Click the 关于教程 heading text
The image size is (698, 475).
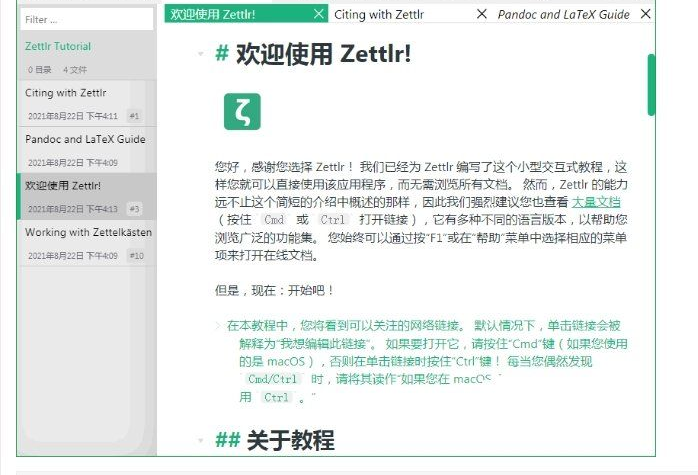[290, 440]
